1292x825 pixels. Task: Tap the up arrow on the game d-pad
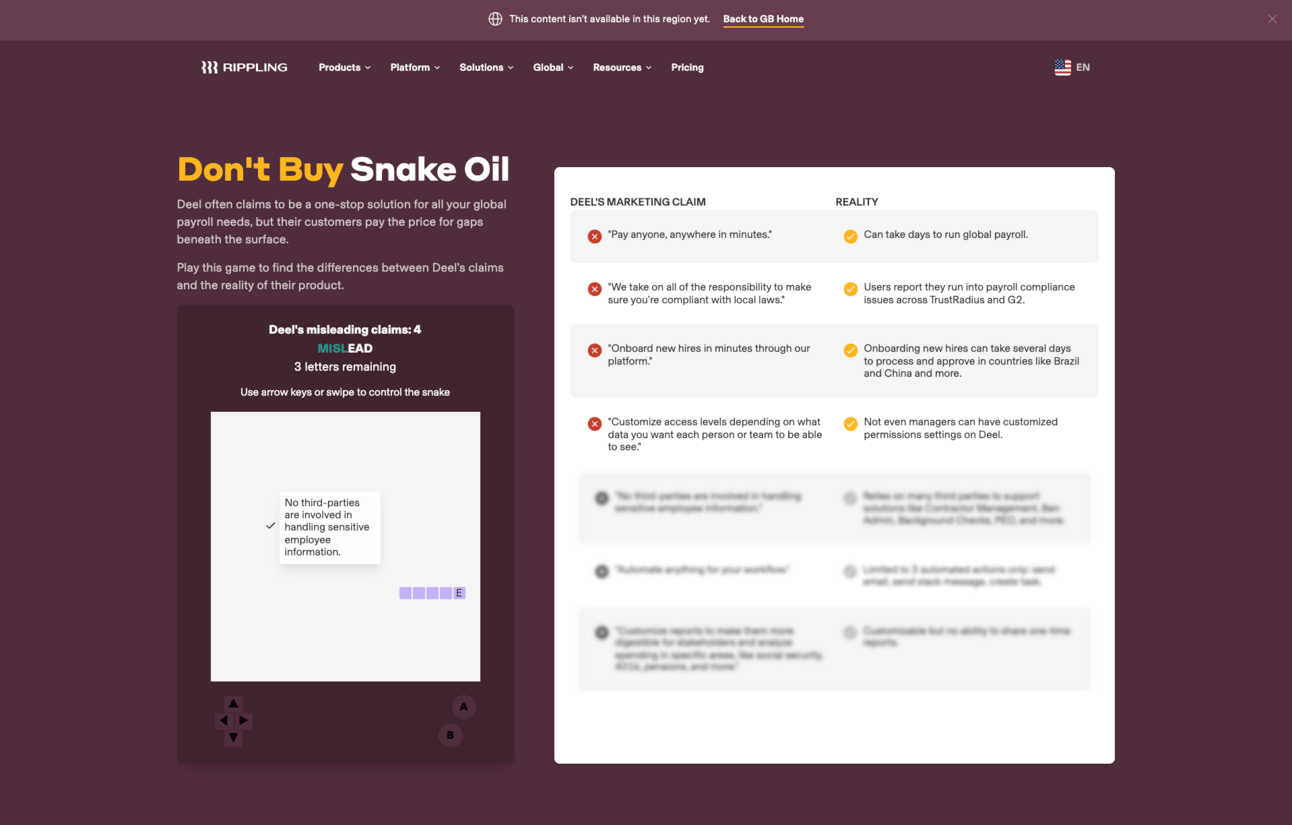point(233,703)
